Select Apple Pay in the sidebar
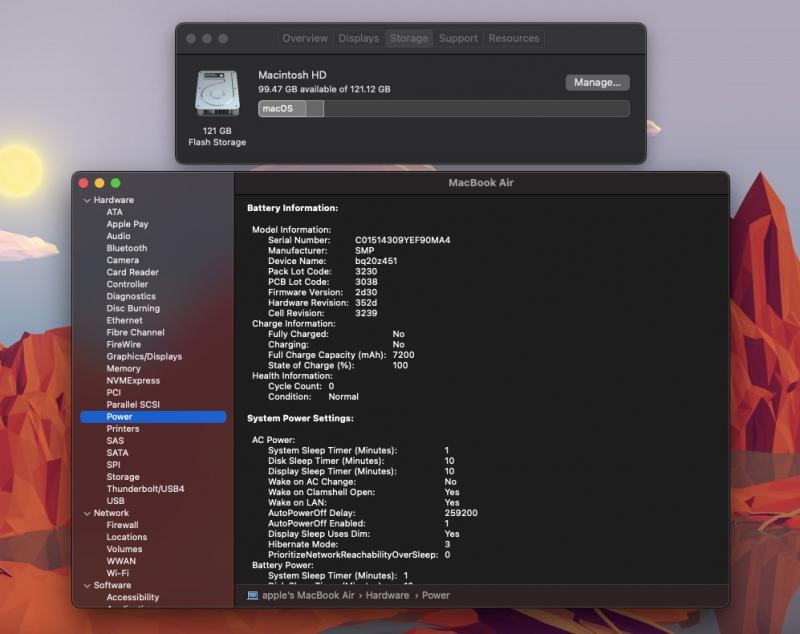 click(127, 224)
